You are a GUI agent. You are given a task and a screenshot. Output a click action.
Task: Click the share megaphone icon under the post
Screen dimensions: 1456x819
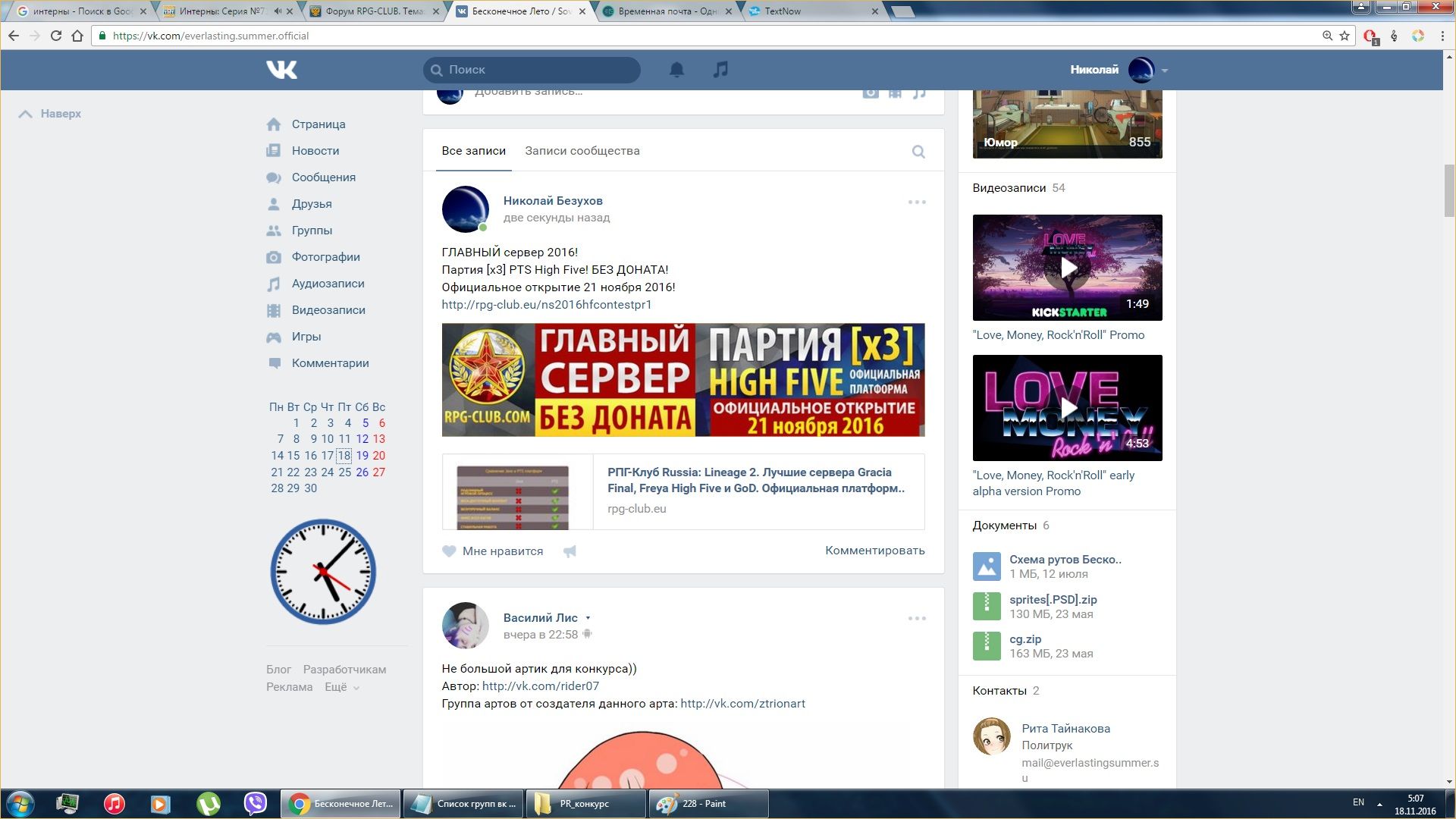point(570,551)
